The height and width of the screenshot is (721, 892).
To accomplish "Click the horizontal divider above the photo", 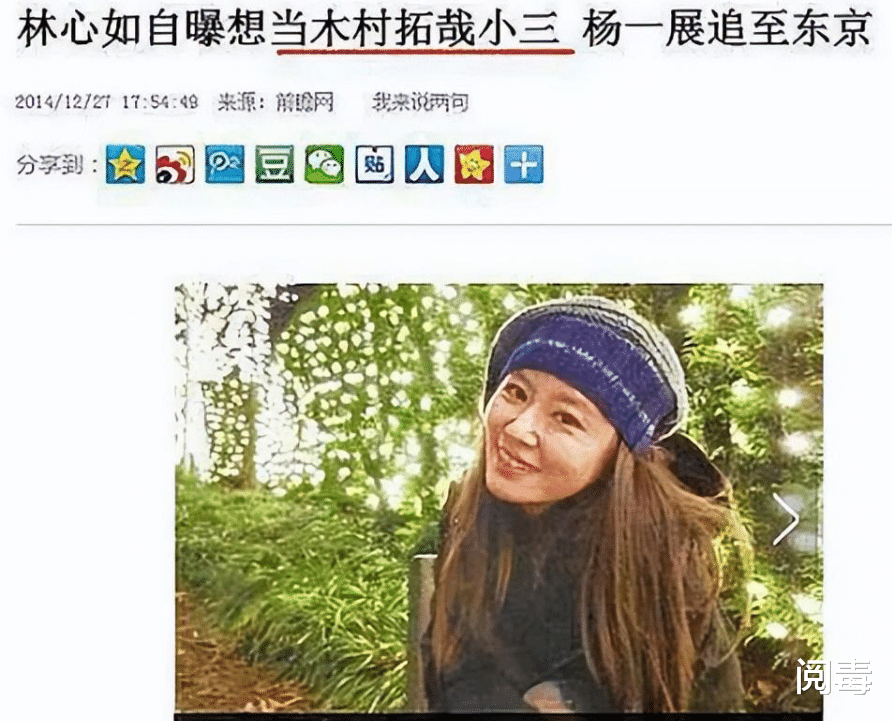I will coord(454,225).
